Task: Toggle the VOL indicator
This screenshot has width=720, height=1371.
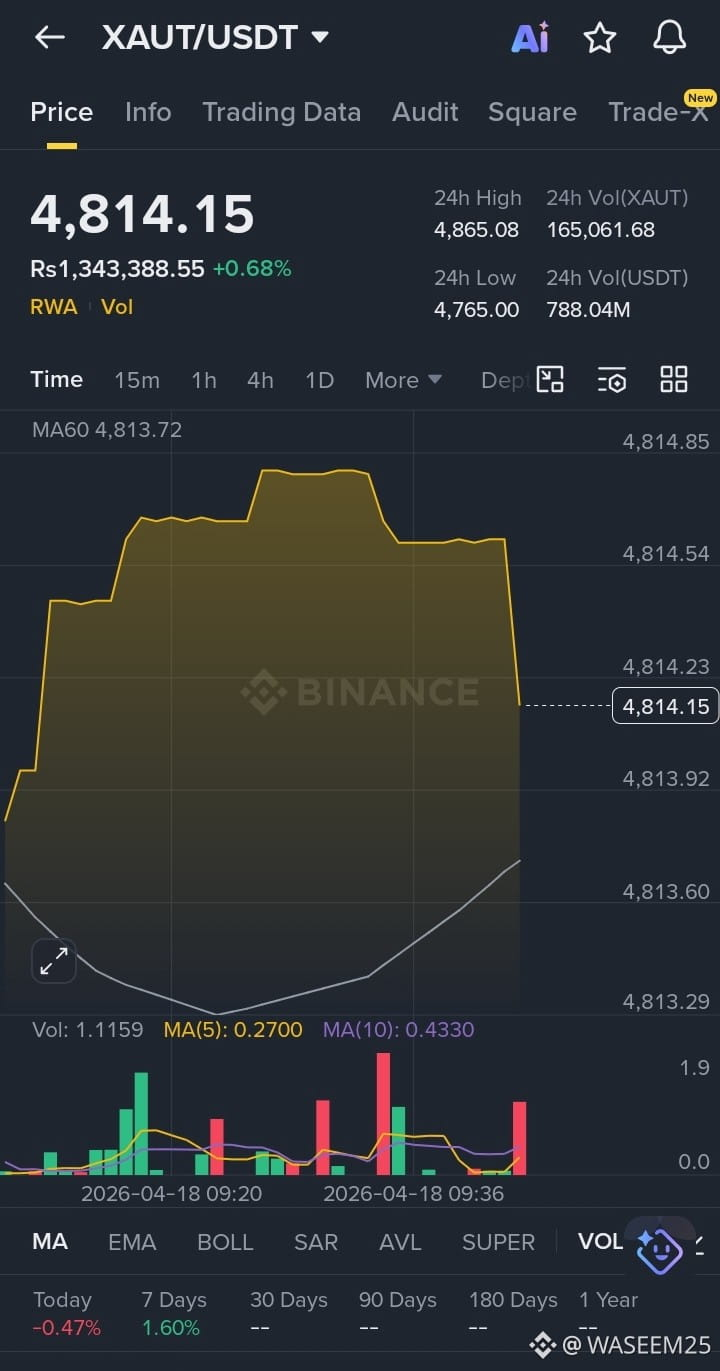Action: click(x=600, y=1242)
